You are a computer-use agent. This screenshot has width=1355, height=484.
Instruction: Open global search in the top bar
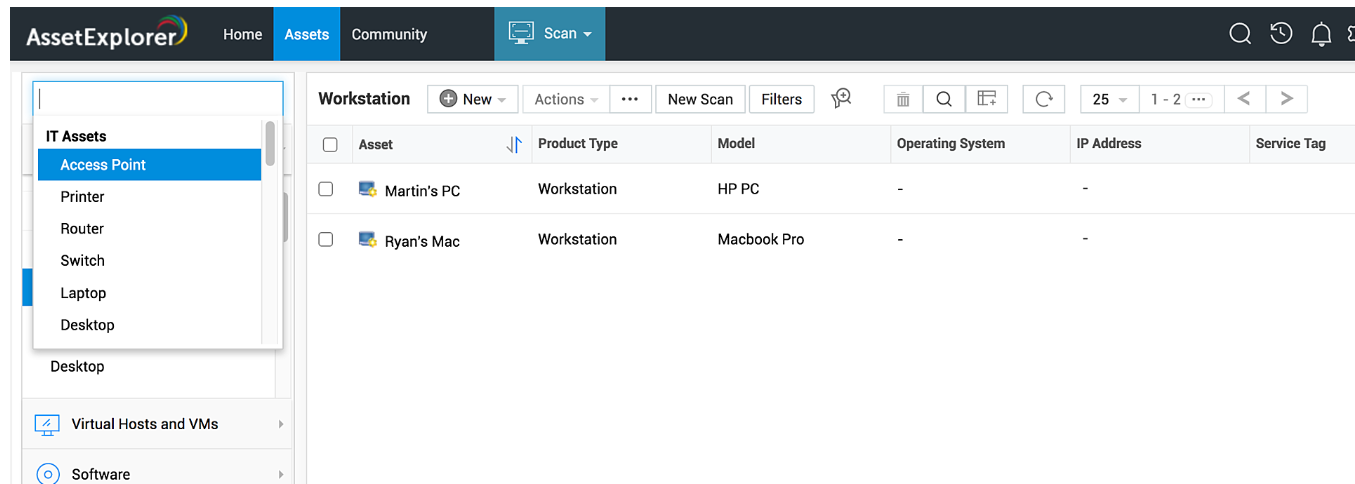(1240, 34)
